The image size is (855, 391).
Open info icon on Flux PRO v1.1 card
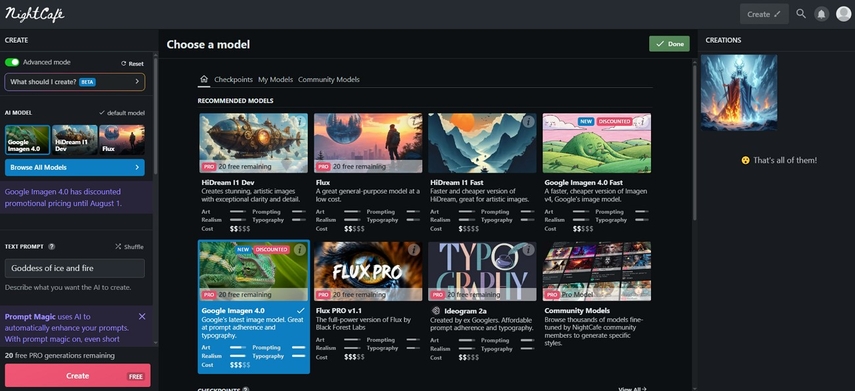point(414,250)
